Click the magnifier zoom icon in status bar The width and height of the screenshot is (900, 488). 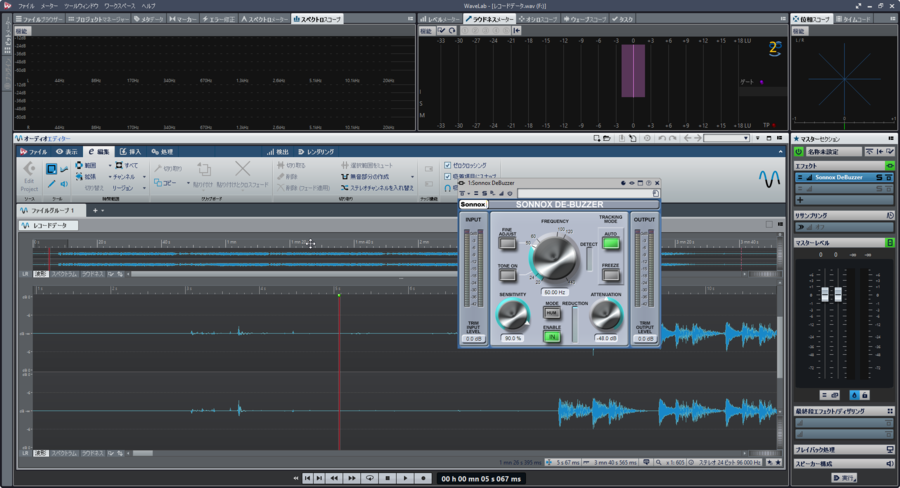(x=659, y=462)
